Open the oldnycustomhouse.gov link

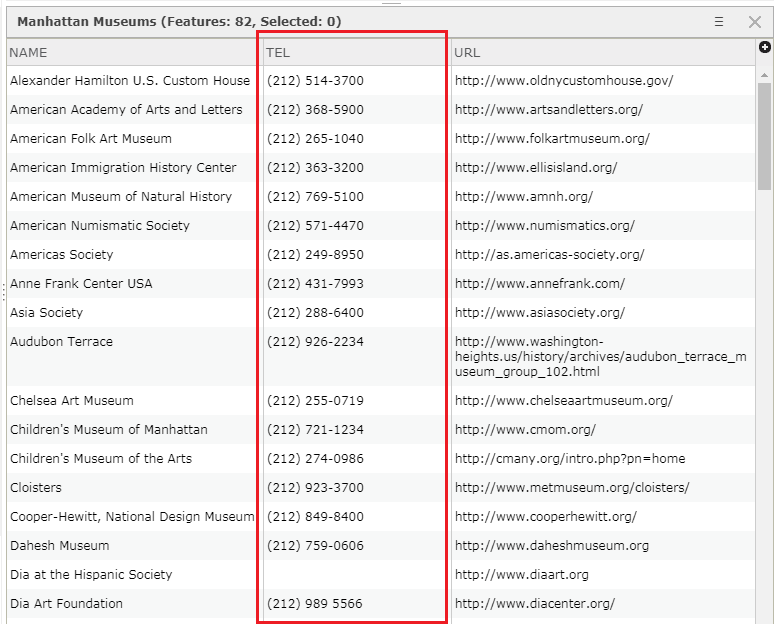click(564, 81)
